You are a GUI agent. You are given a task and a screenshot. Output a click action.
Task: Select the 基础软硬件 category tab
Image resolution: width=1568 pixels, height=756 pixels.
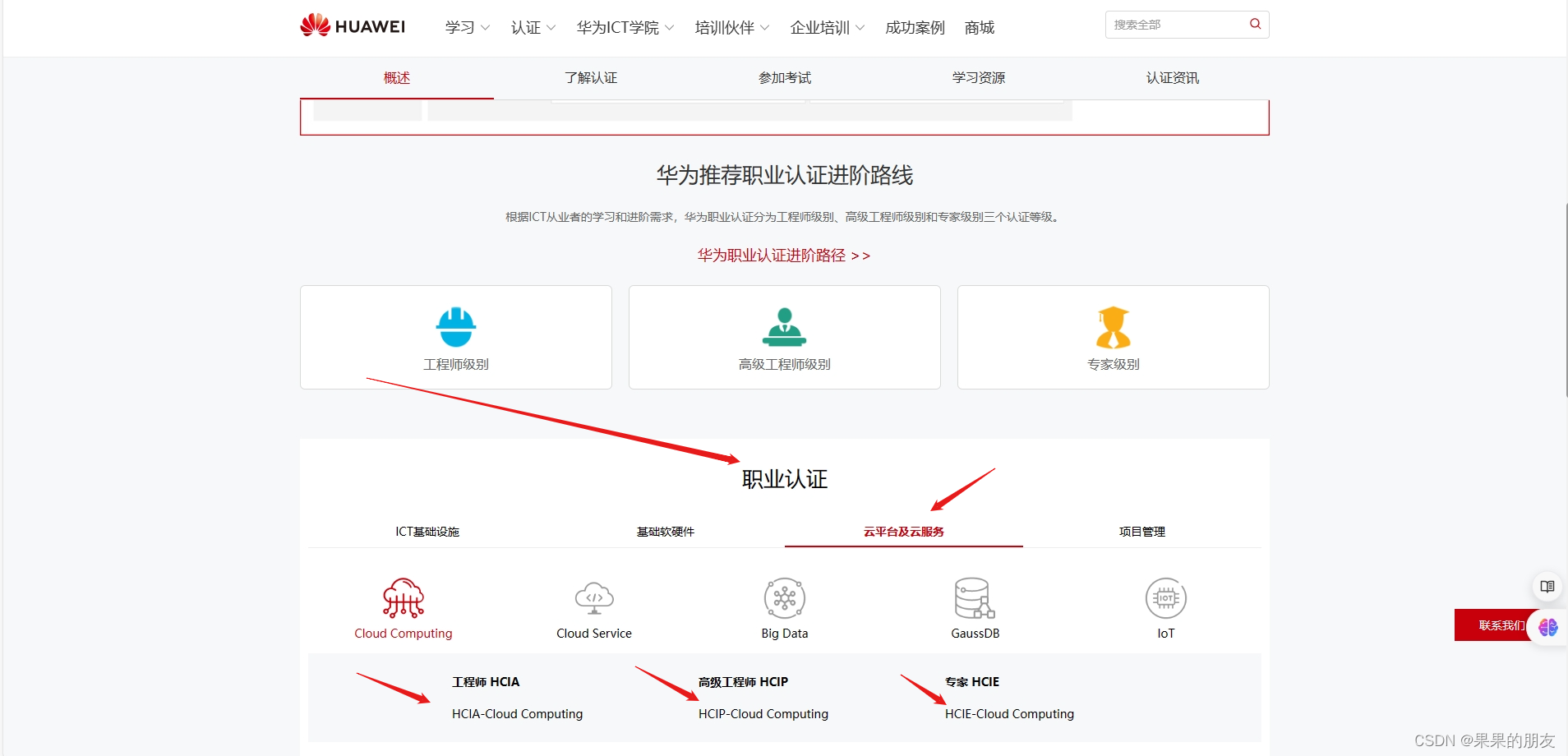coord(666,532)
